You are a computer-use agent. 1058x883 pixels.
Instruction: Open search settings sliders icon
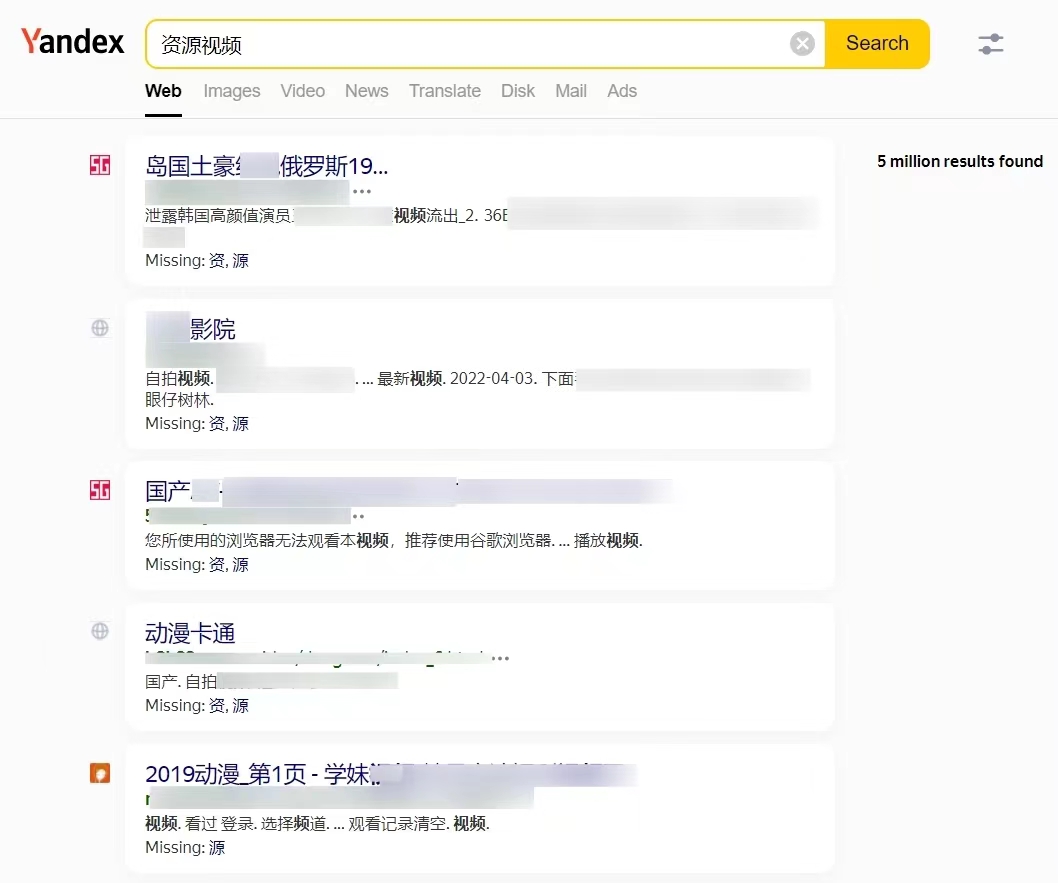pos(991,45)
